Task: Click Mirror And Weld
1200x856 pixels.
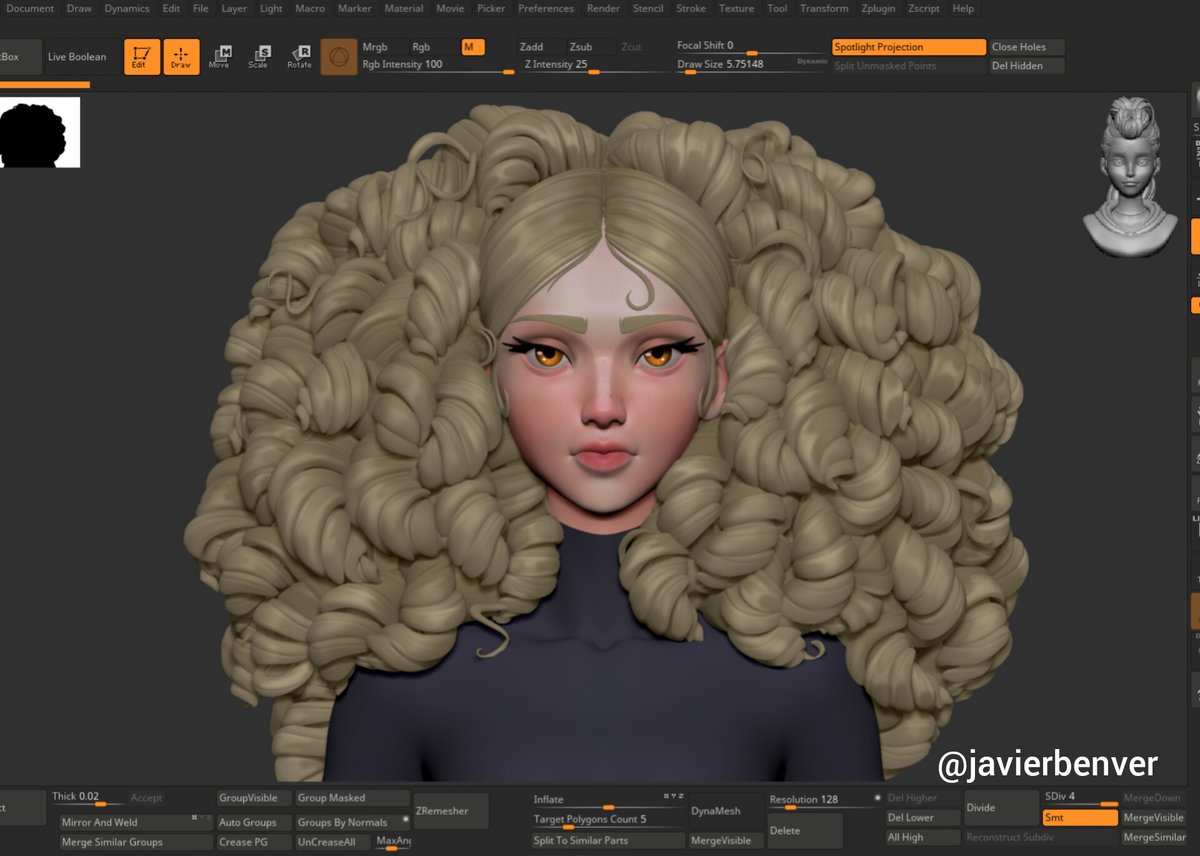Action: point(136,822)
